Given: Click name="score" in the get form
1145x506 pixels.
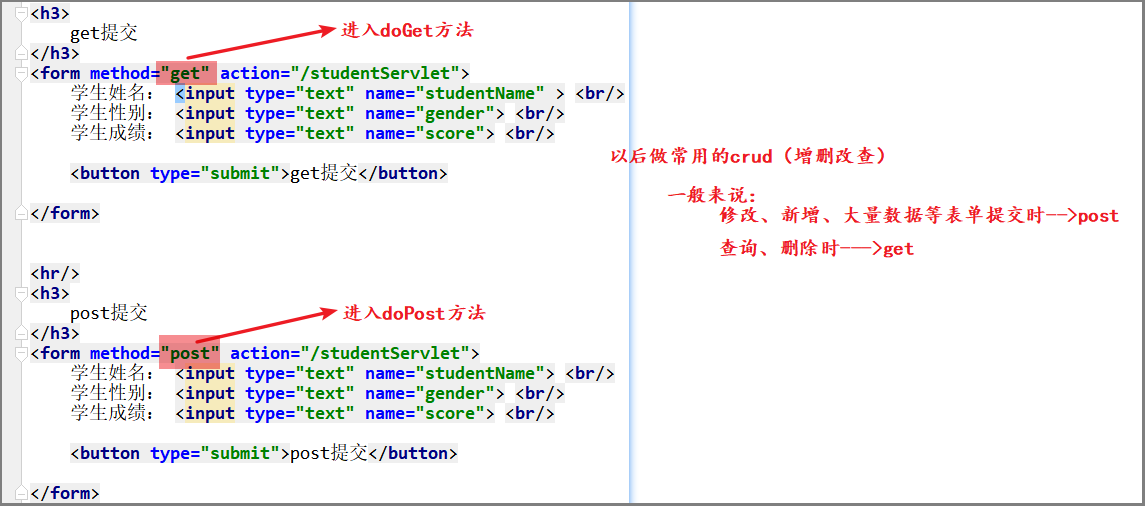Looking at the screenshot, I should pos(429,133).
